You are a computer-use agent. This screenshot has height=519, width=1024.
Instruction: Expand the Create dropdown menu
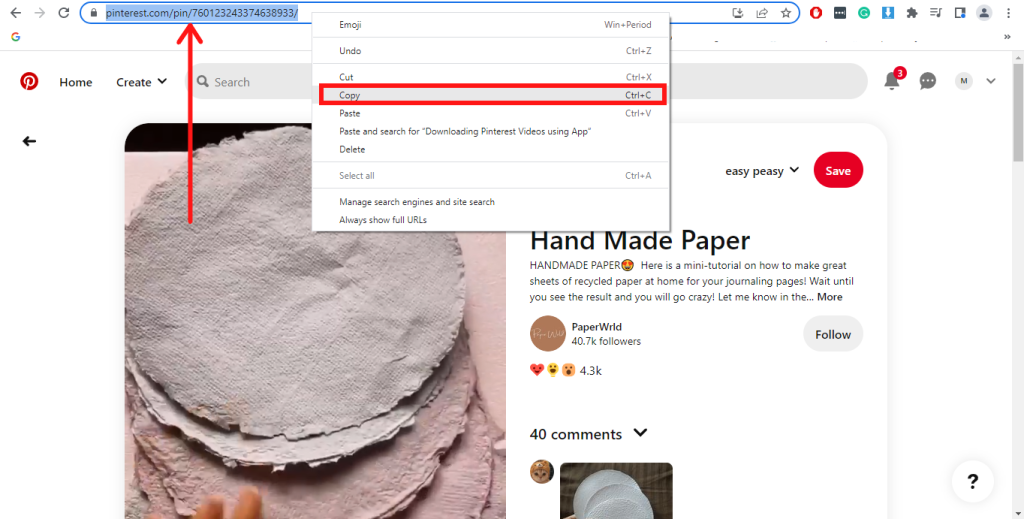141,82
